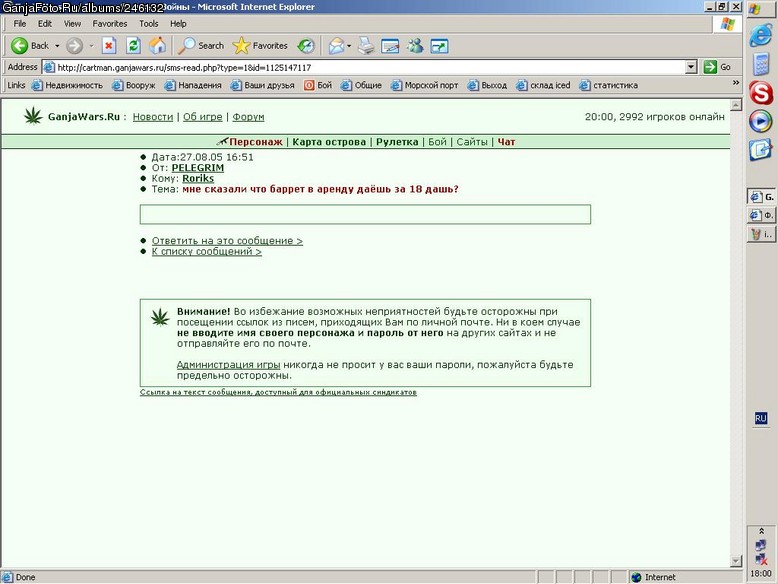Expand the Back button history dropdown arrow
This screenshot has width=778, height=584.
point(57,46)
